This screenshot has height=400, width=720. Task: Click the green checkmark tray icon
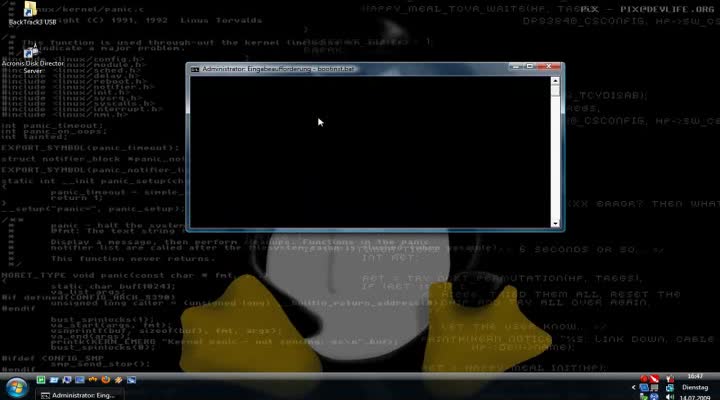click(x=644, y=396)
